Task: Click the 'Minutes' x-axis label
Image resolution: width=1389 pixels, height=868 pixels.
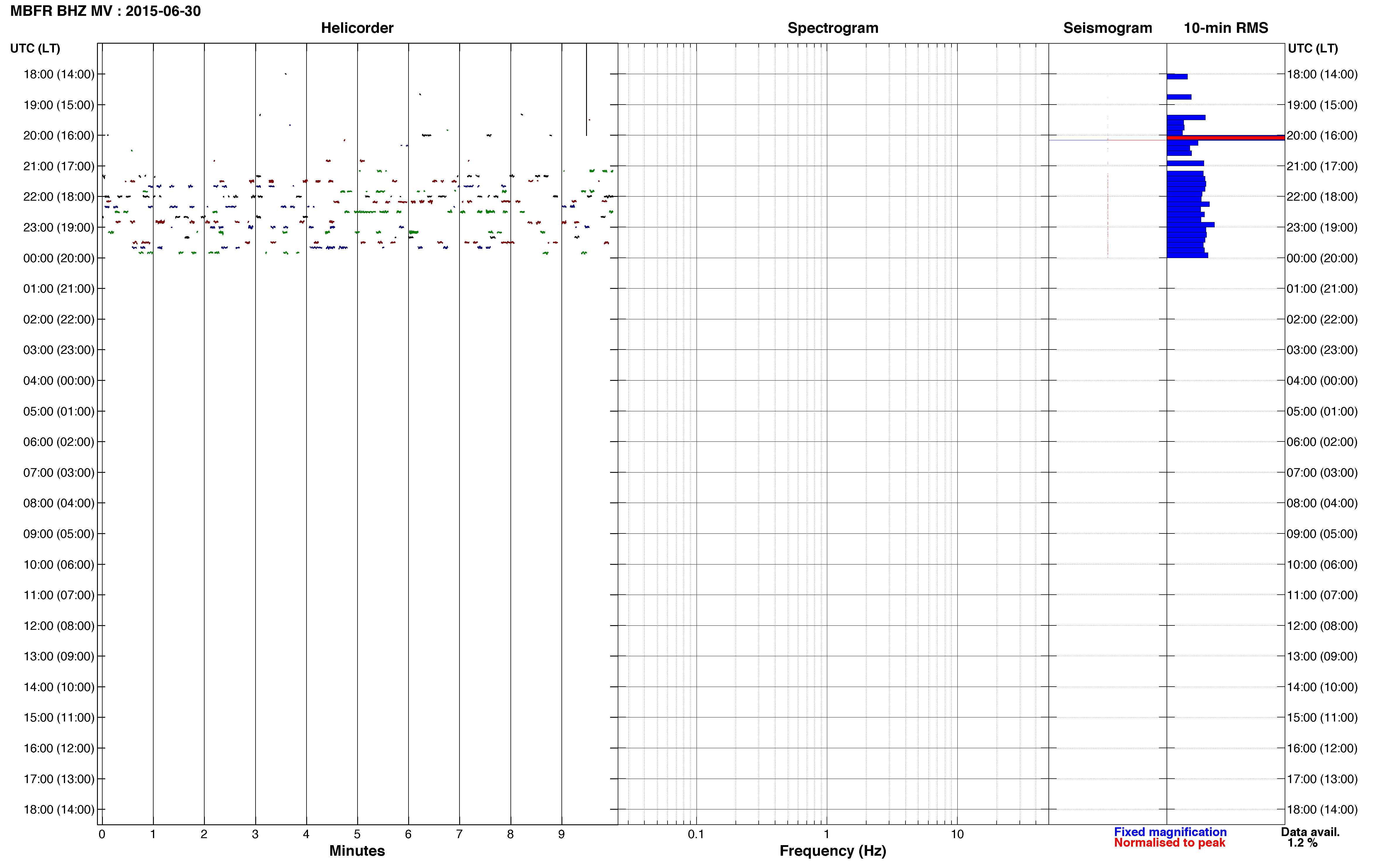Action: click(357, 851)
